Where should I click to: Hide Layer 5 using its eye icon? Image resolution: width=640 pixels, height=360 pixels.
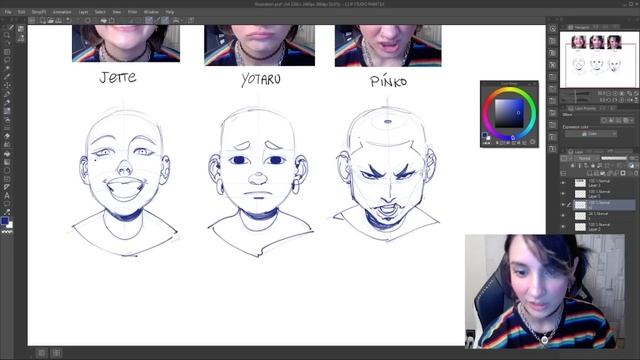point(563,194)
